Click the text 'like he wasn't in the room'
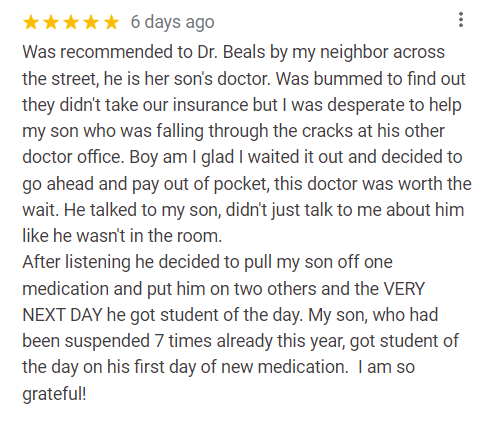The height and width of the screenshot is (422, 490). coord(122,236)
